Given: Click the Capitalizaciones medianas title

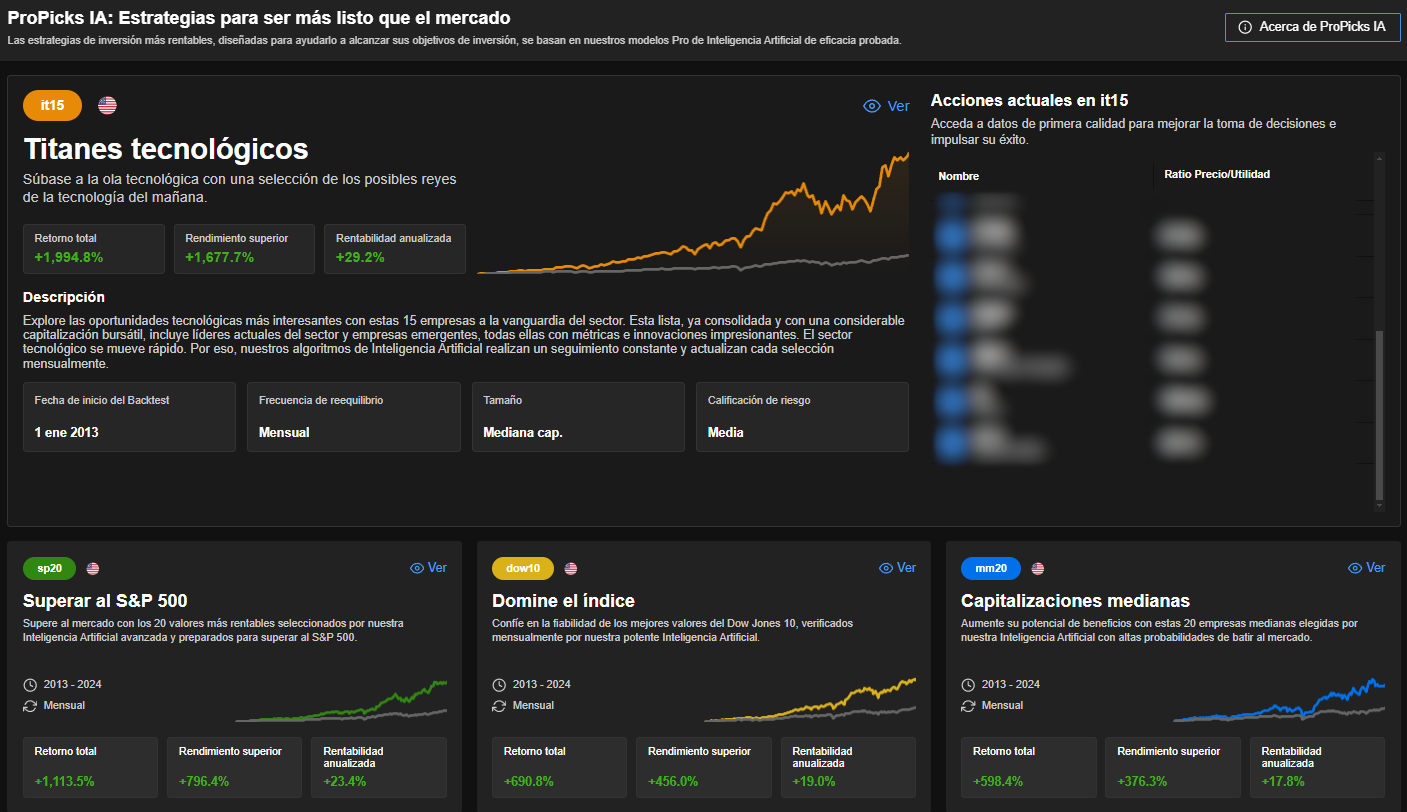Looking at the screenshot, I should (1075, 601).
